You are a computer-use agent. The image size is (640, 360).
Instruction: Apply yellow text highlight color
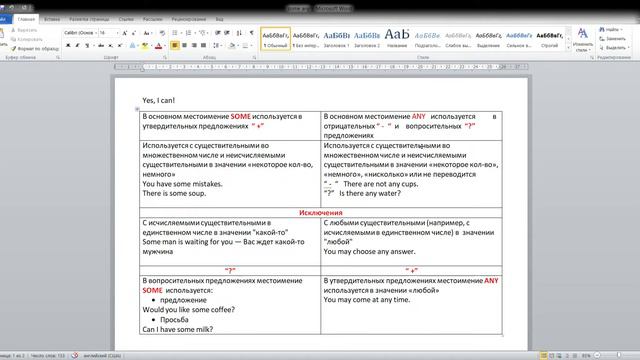click(144, 45)
